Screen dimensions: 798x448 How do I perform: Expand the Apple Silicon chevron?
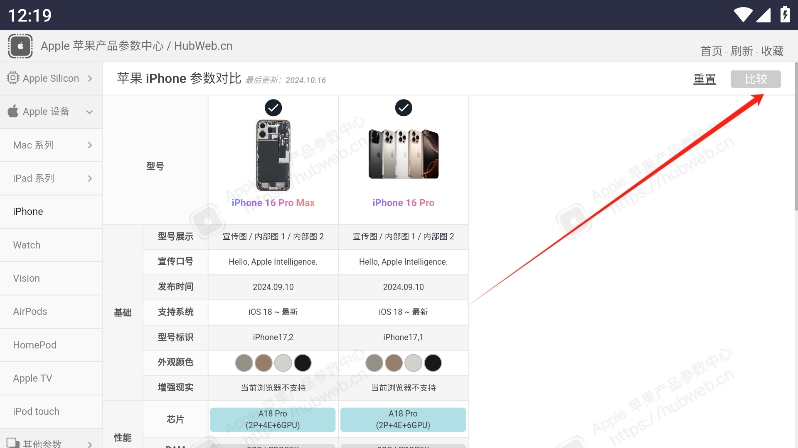[90, 78]
